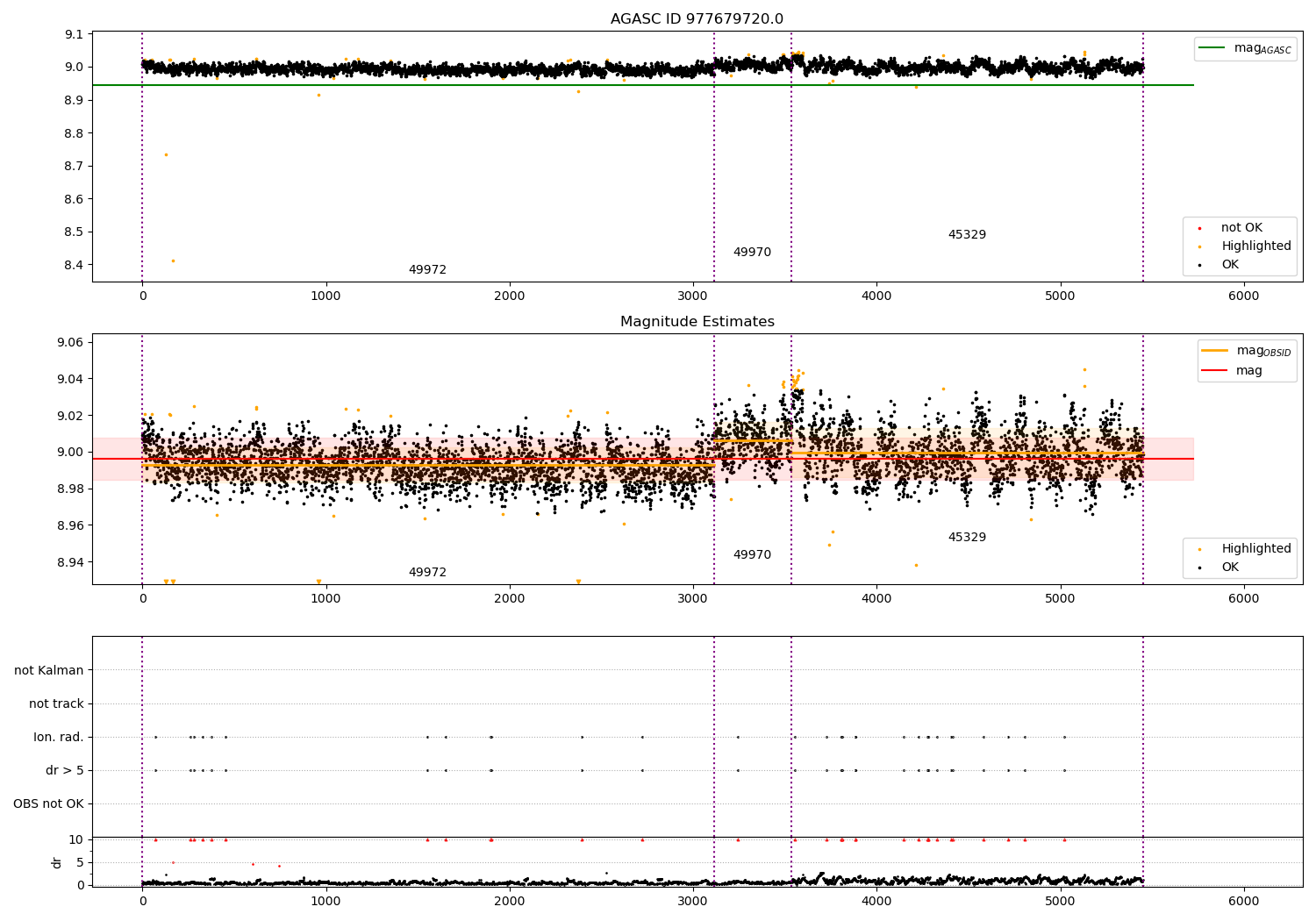
Task: Select the 'not Kalman' row label
Action: [49, 670]
